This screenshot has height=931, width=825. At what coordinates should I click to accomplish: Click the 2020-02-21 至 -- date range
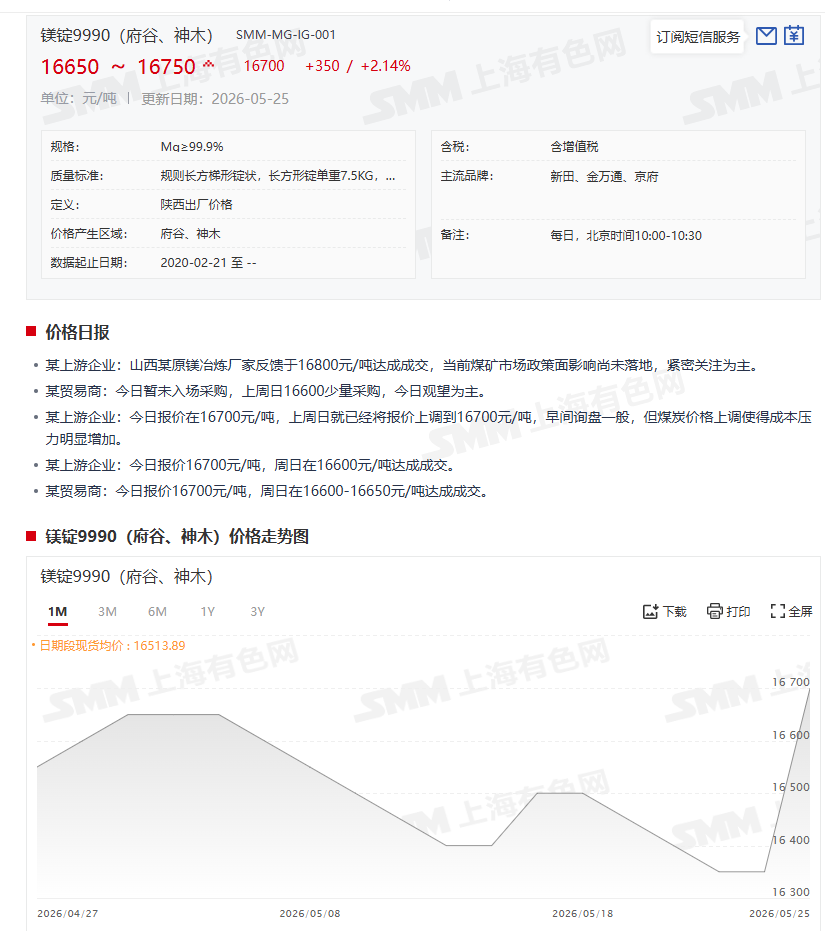click(x=208, y=263)
